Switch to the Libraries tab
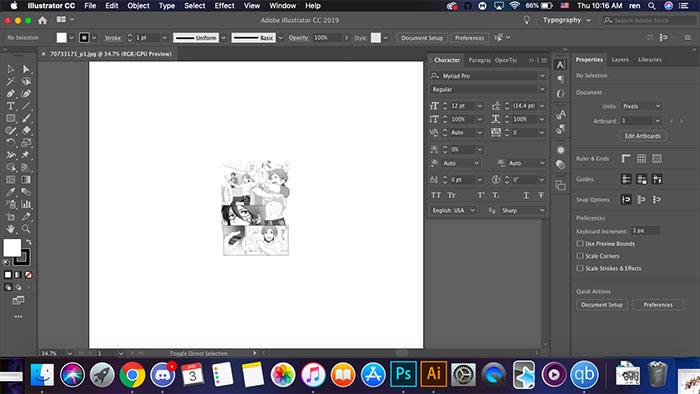Viewport: 700px width, 394px height. 650,59
